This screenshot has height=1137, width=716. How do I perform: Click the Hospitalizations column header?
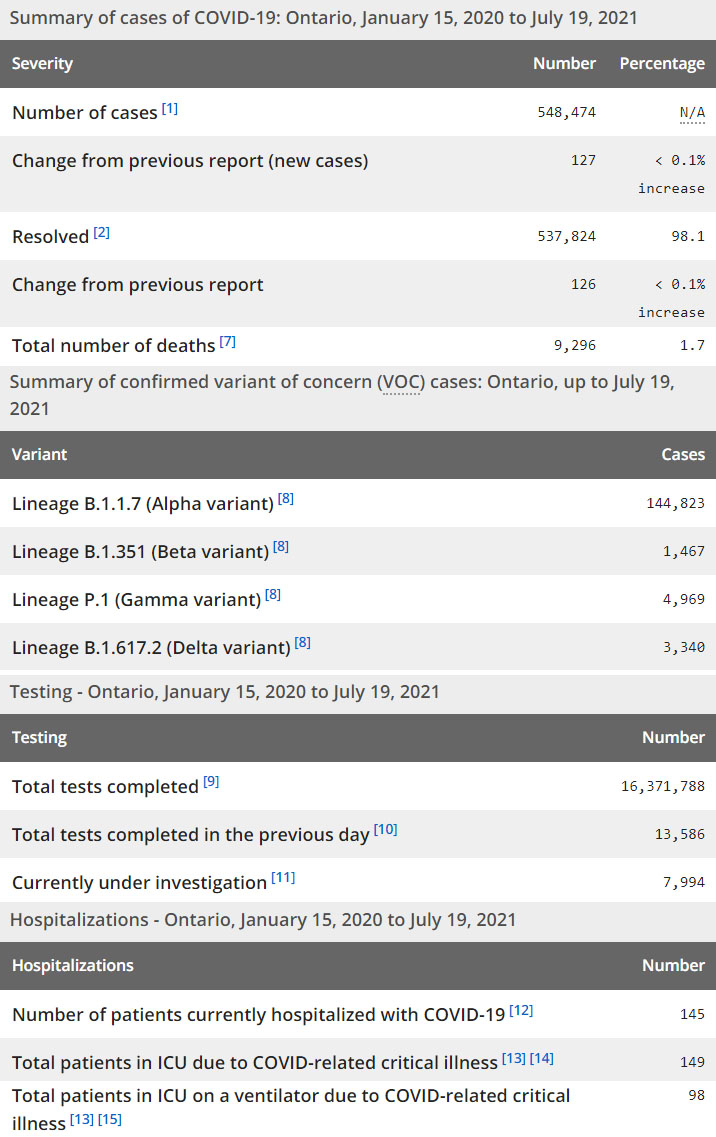(x=72, y=965)
